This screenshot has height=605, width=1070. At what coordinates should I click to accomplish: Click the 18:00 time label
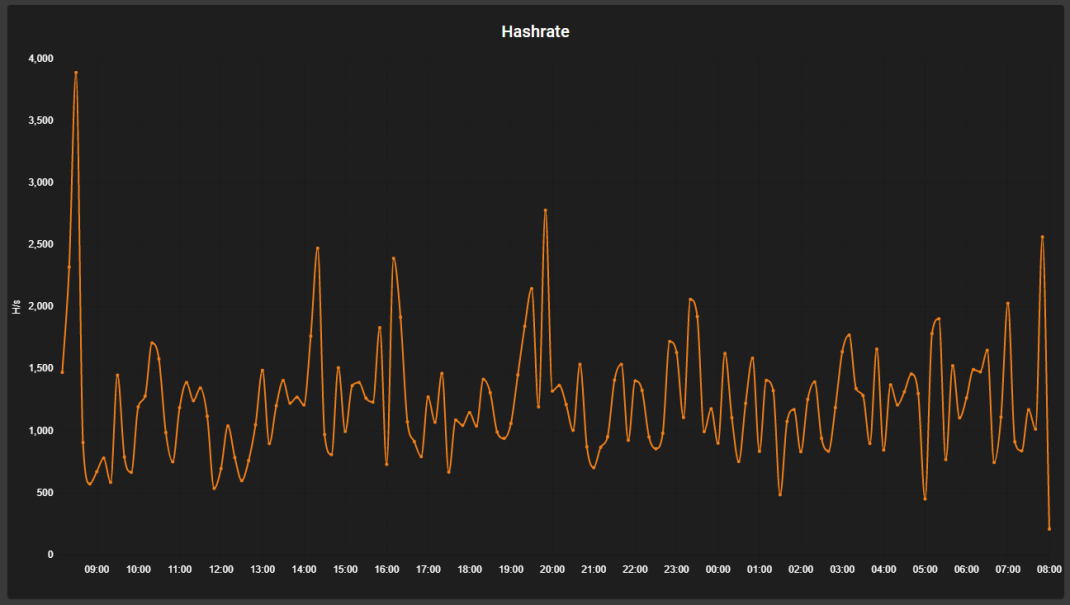click(x=469, y=570)
